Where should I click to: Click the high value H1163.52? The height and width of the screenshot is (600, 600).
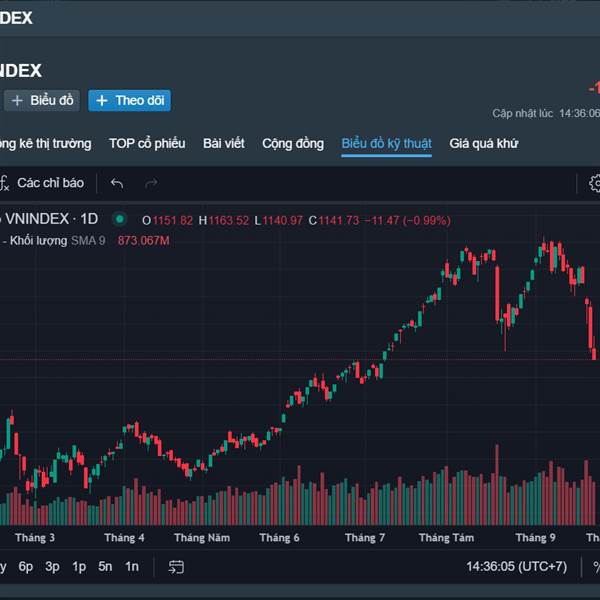[x=224, y=221]
